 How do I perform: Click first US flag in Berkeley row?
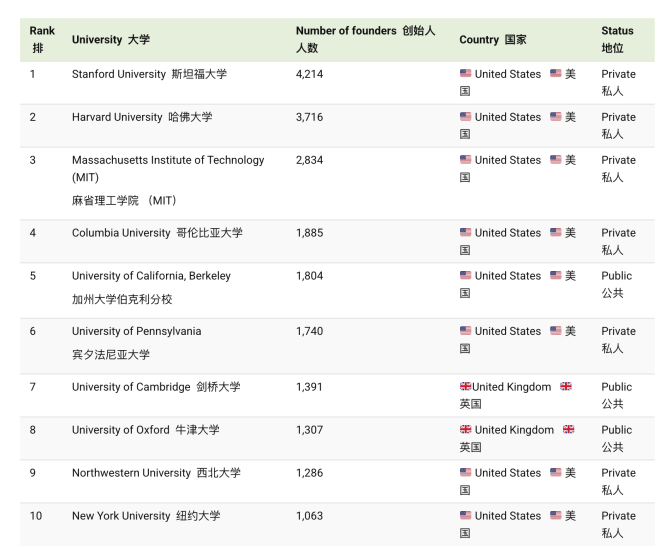click(466, 275)
